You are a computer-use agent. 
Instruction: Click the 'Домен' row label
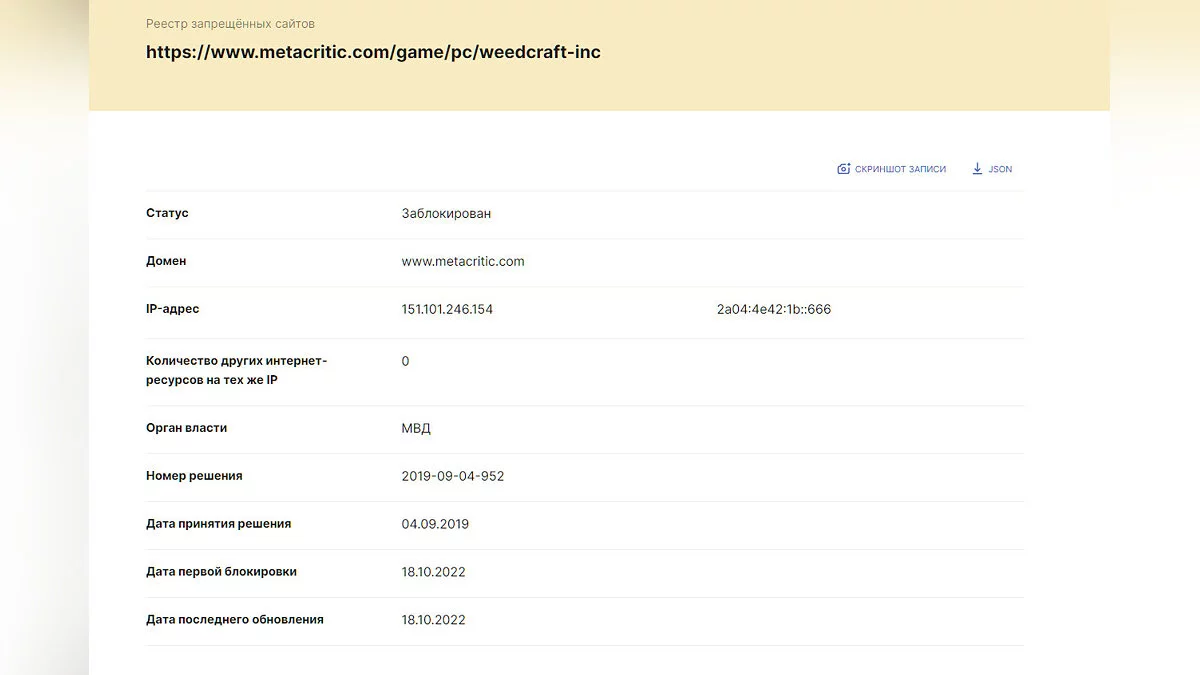tap(166, 261)
